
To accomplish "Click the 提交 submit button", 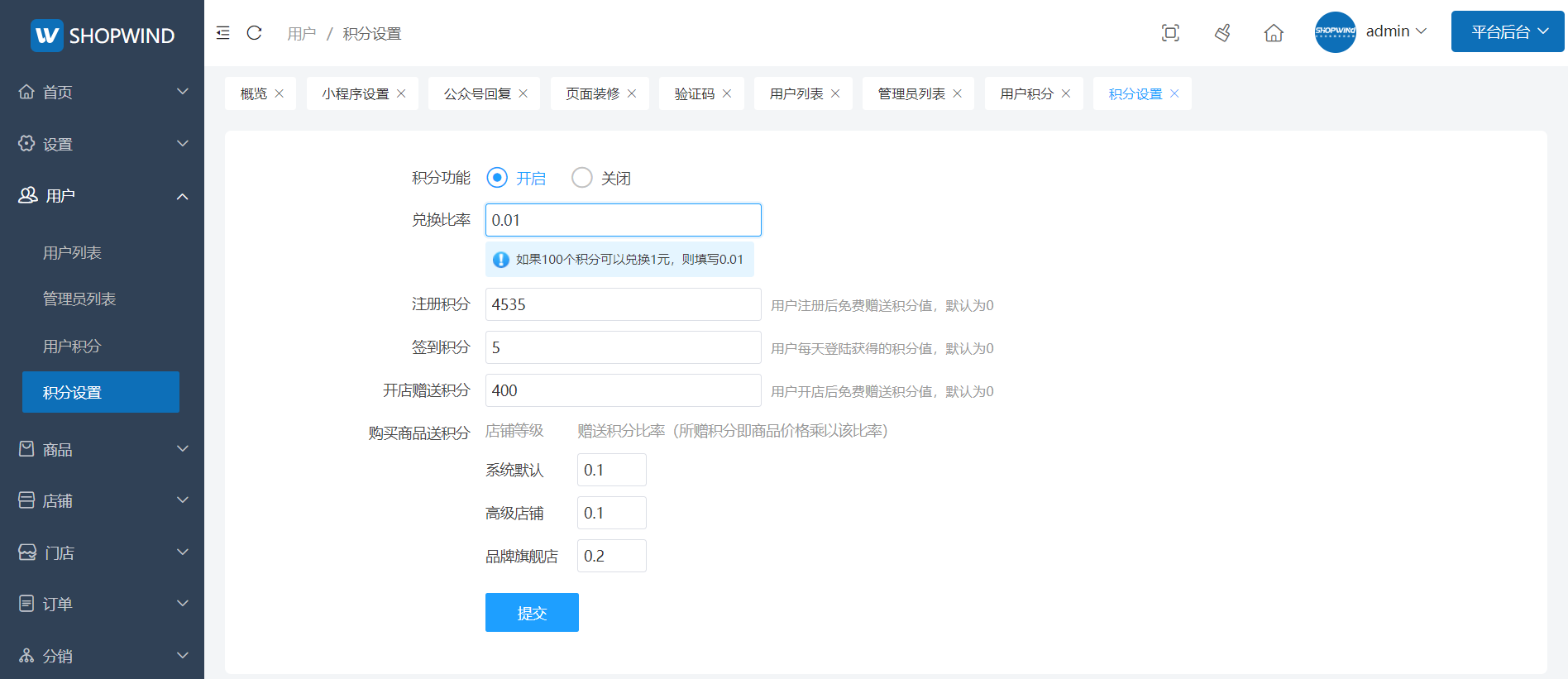I will tap(532, 613).
